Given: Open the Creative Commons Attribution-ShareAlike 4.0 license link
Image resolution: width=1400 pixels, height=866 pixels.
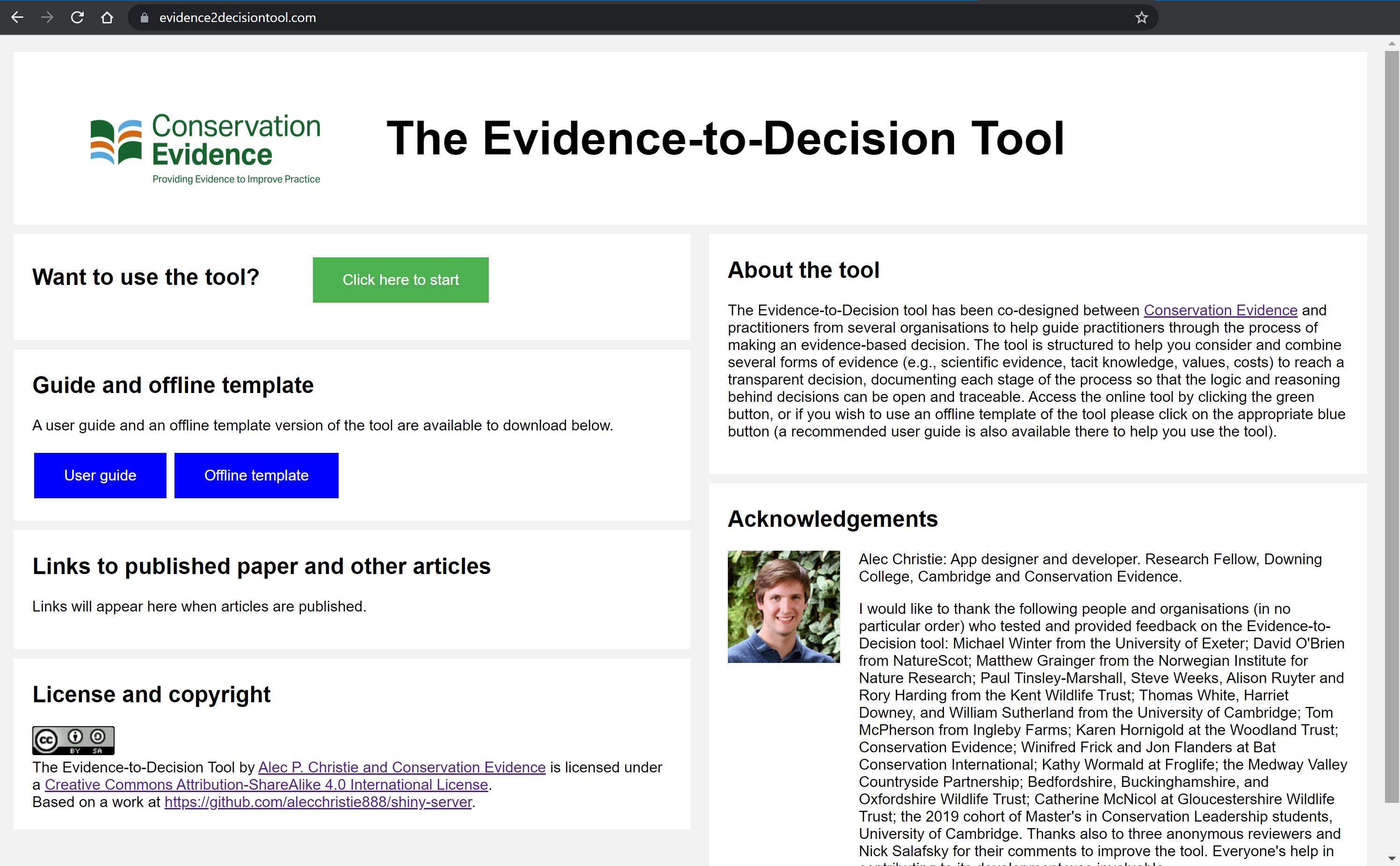Looking at the screenshot, I should (x=266, y=784).
